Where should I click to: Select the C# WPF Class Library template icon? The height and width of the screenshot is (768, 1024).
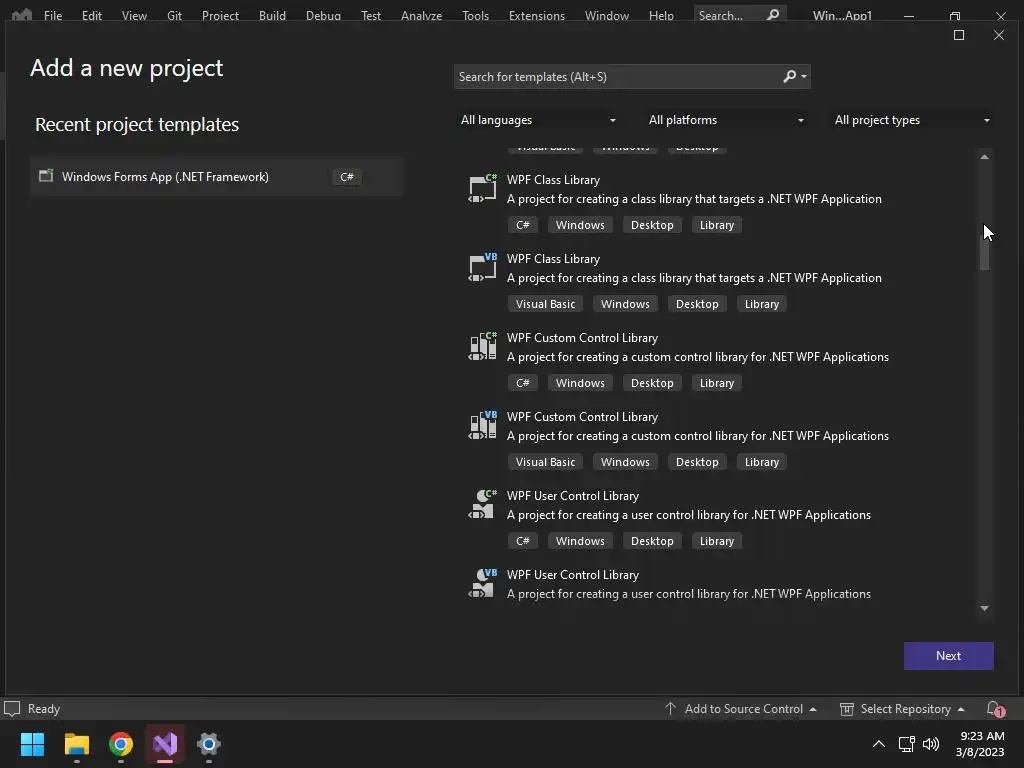pos(483,188)
